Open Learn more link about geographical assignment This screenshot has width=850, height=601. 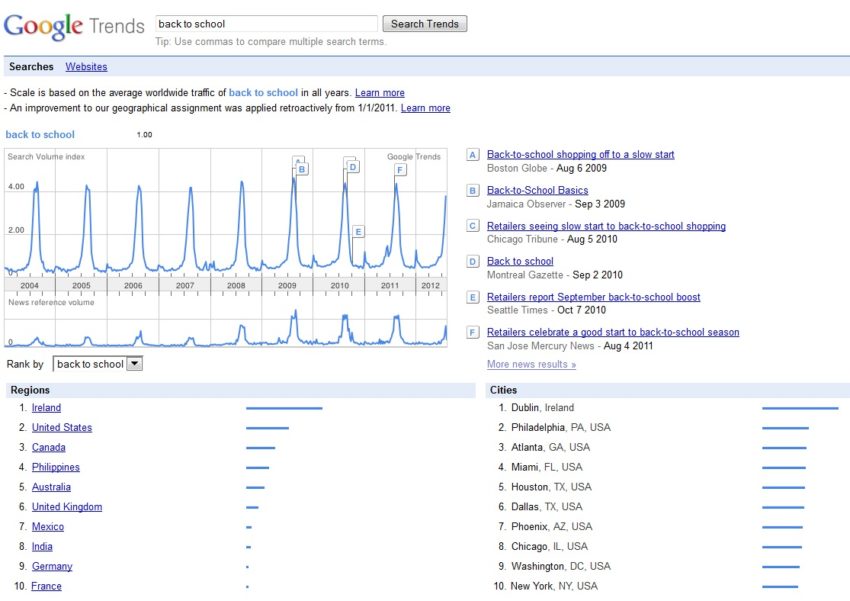tap(426, 108)
